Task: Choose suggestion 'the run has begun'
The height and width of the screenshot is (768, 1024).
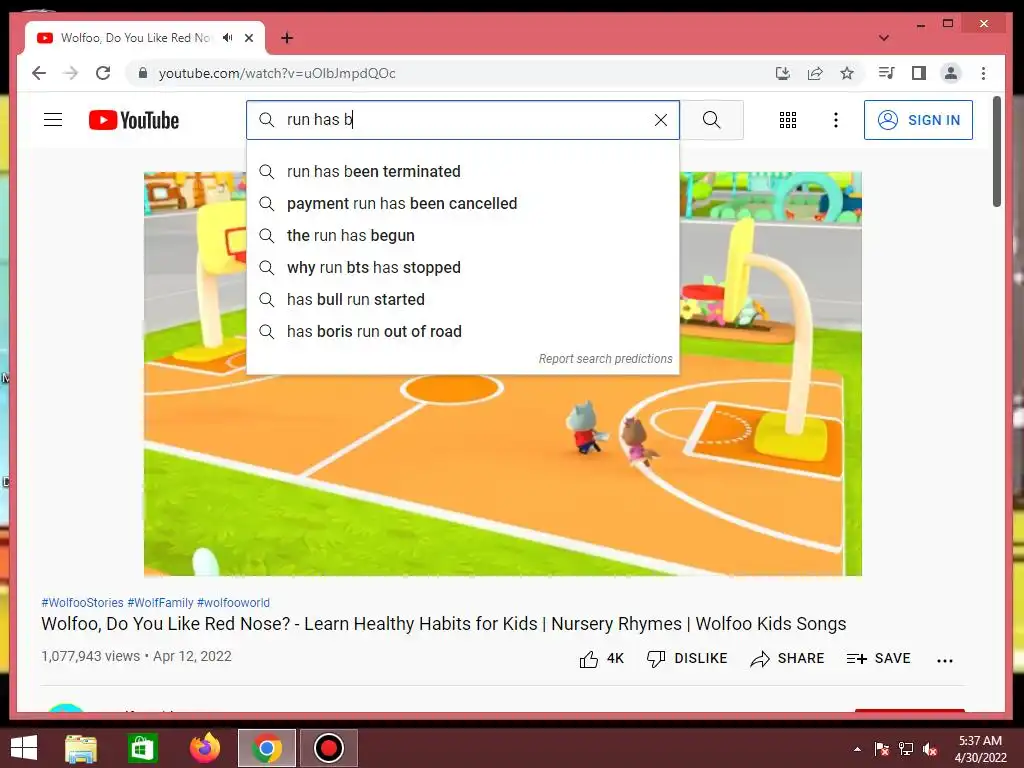Action: tap(462, 236)
